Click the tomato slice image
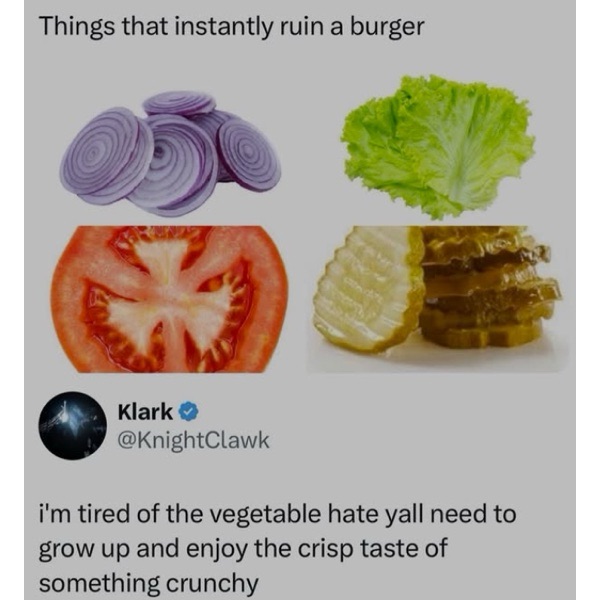The height and width of the screenshot is (600, 600). [x=169, y=298]
